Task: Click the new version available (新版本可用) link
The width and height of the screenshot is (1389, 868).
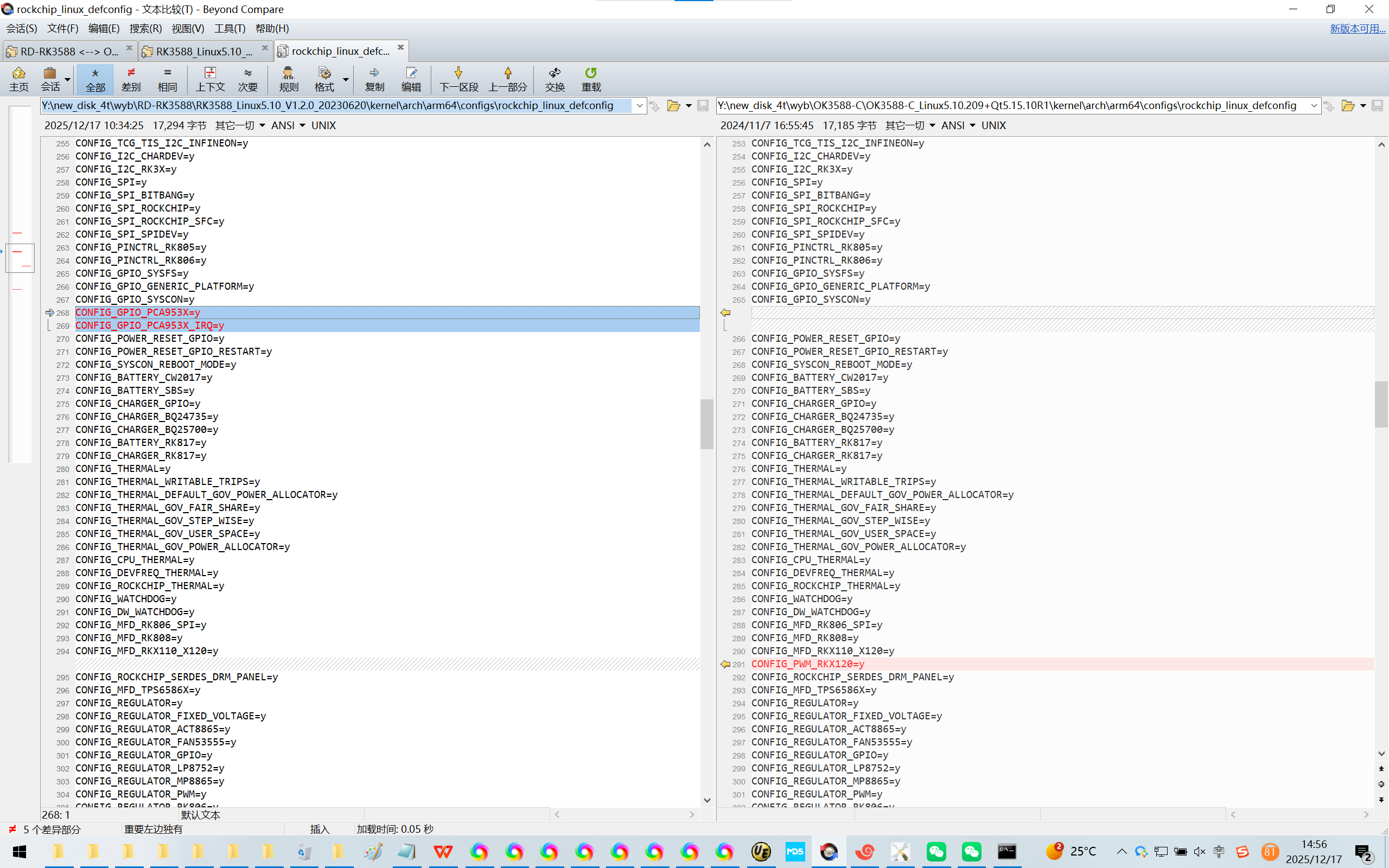Action: (1357, 28)
